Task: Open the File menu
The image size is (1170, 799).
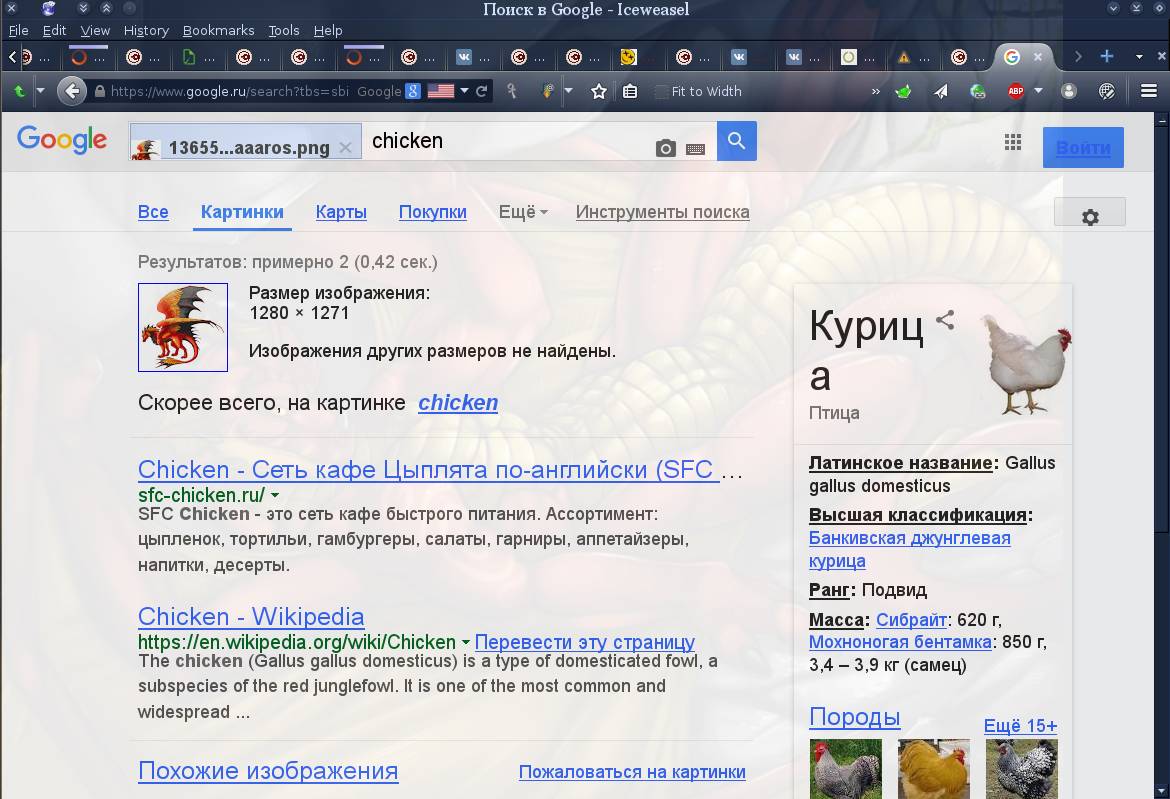Action: [18, 31]
